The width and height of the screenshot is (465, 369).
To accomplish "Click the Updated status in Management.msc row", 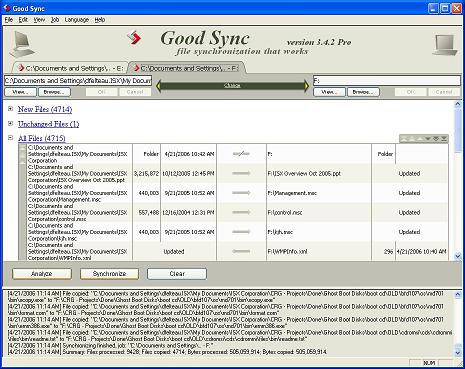I will tap(409, 193).
